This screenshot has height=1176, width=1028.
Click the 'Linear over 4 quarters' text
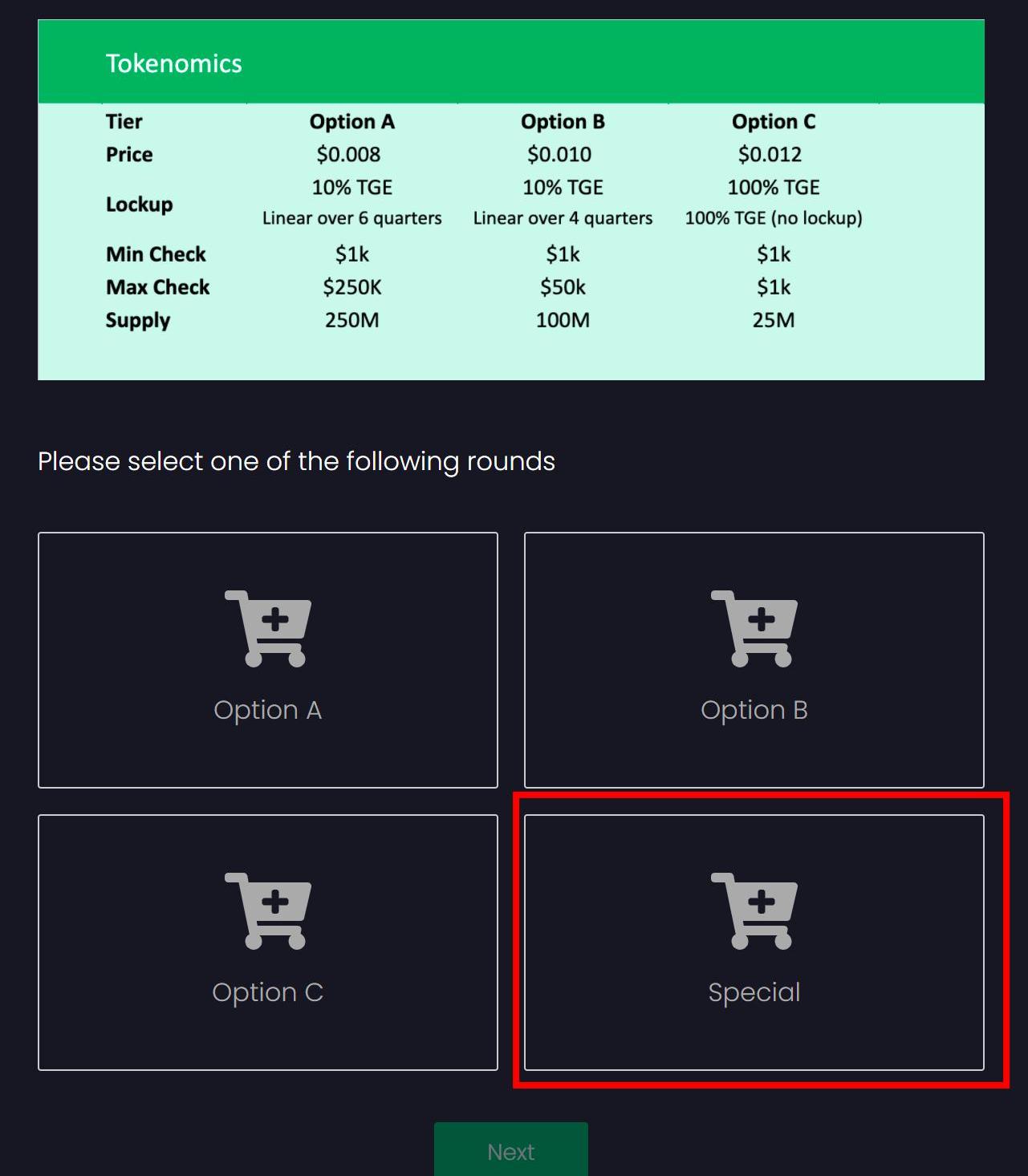563,218
